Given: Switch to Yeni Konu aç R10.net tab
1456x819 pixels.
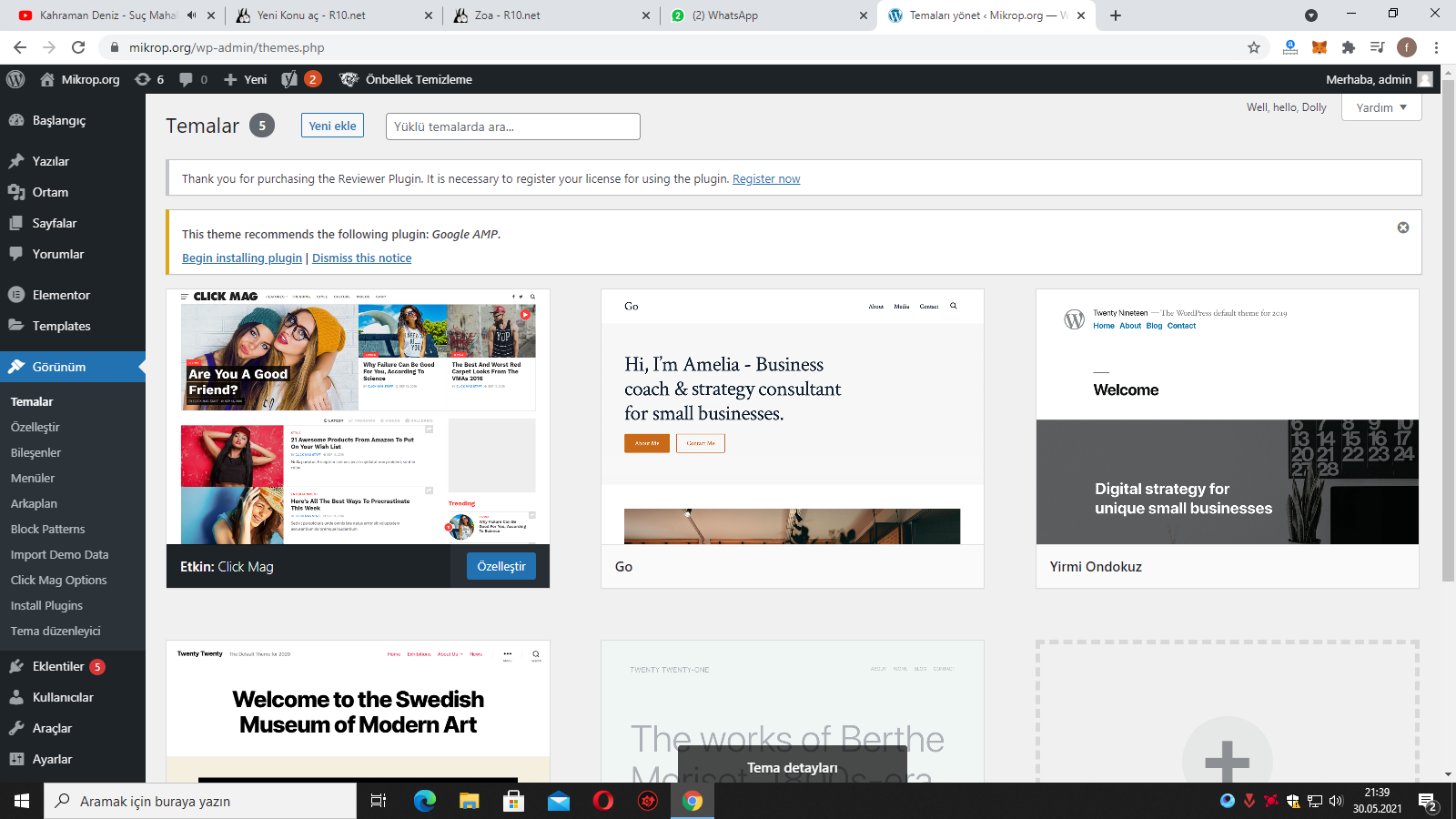Looking at the screenshot, I should click(x=335, y=15).
